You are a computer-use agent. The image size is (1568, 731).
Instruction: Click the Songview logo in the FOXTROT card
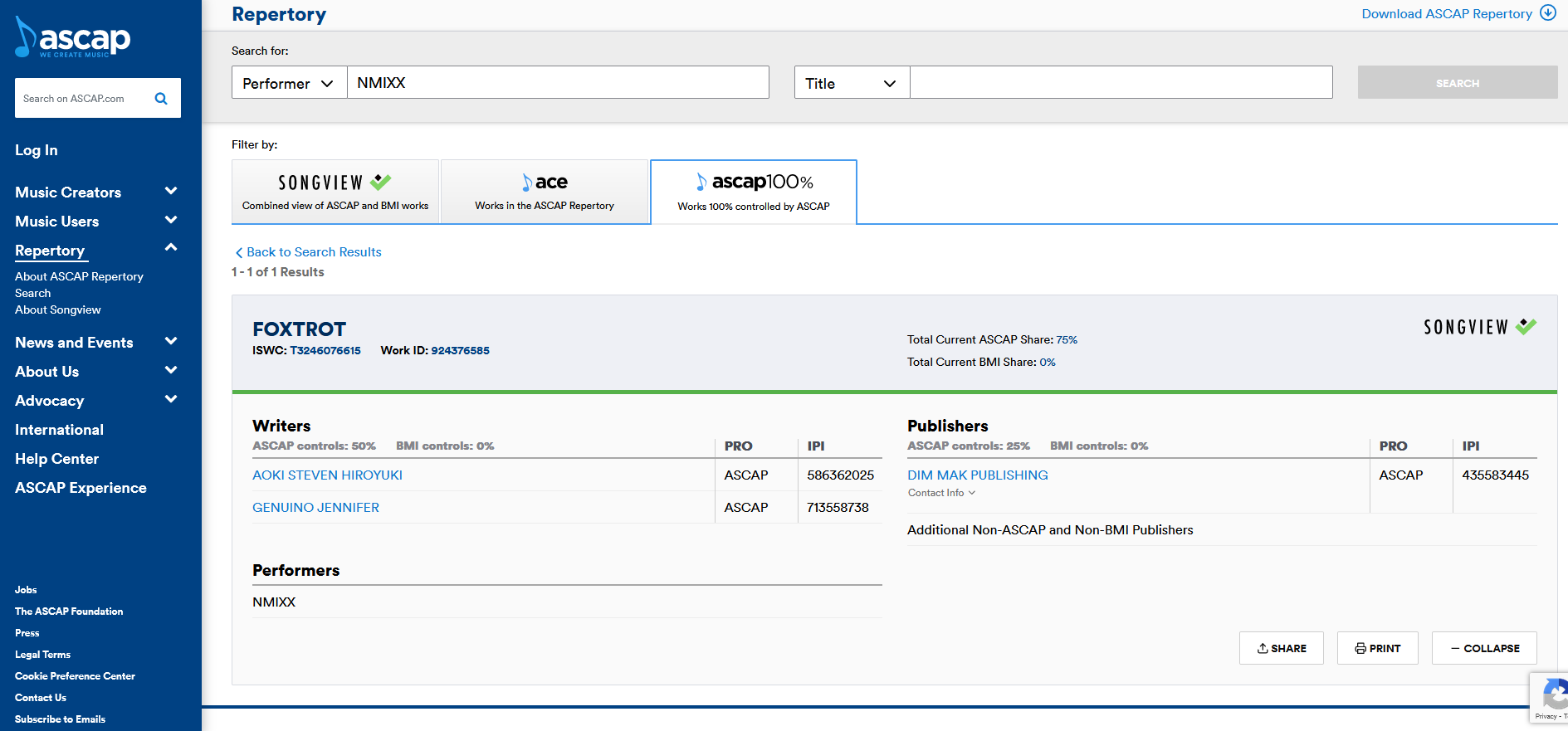click(x=1480, y=327)
